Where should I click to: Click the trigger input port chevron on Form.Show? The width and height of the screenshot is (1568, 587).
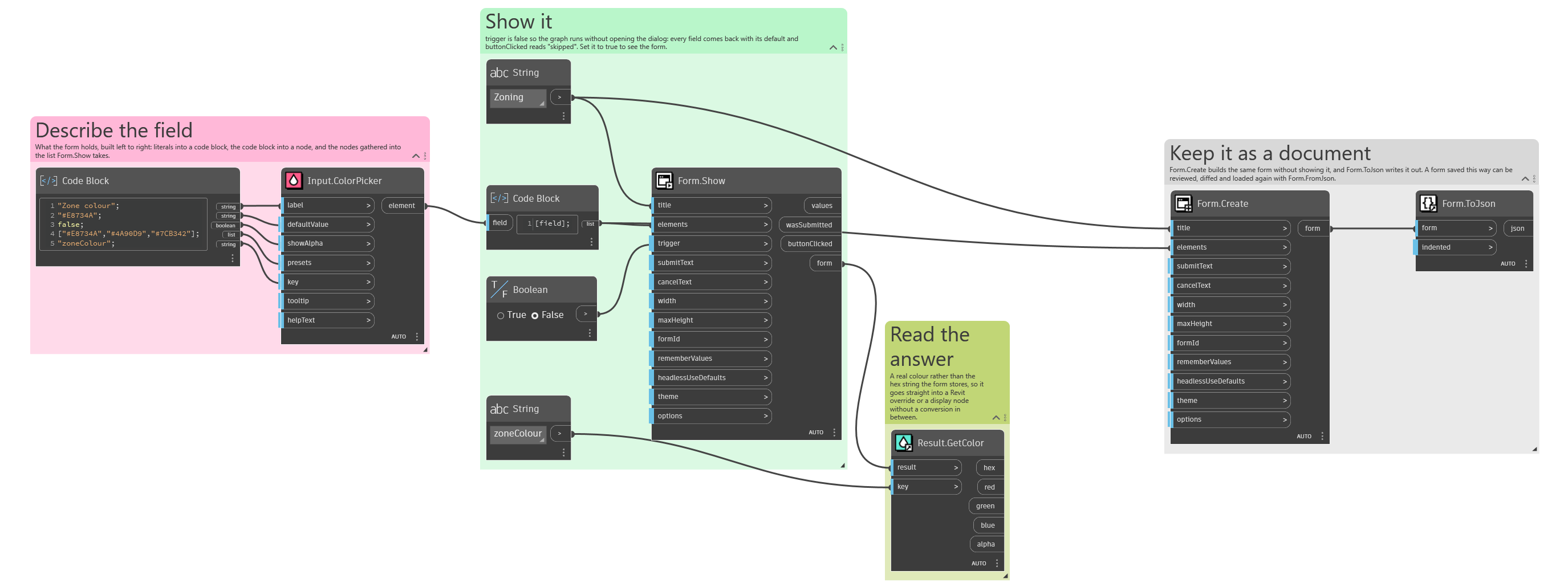[766, 243]
